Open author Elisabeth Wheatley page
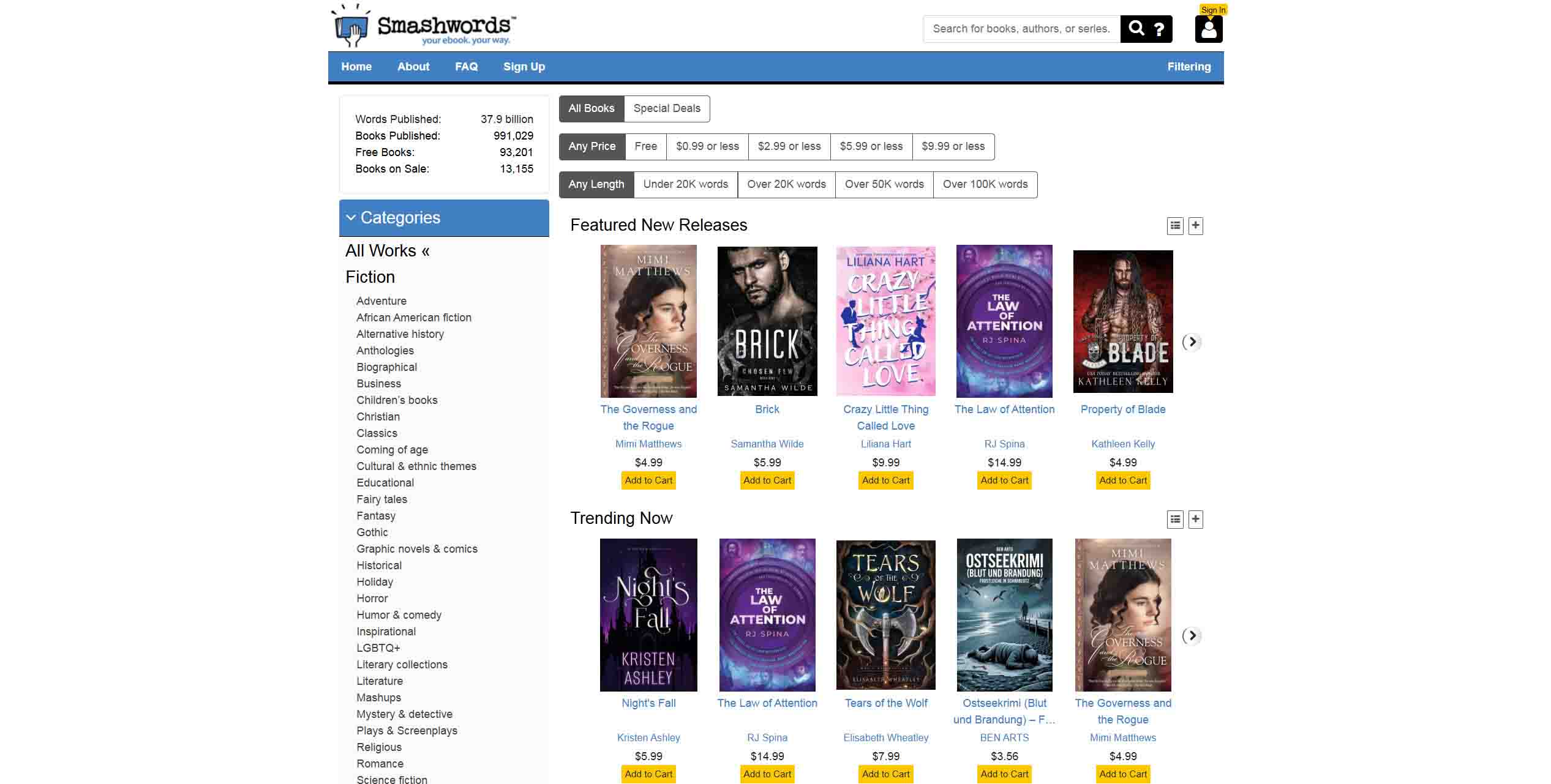Screen dimensions: 1551x784 click(886, 738)
